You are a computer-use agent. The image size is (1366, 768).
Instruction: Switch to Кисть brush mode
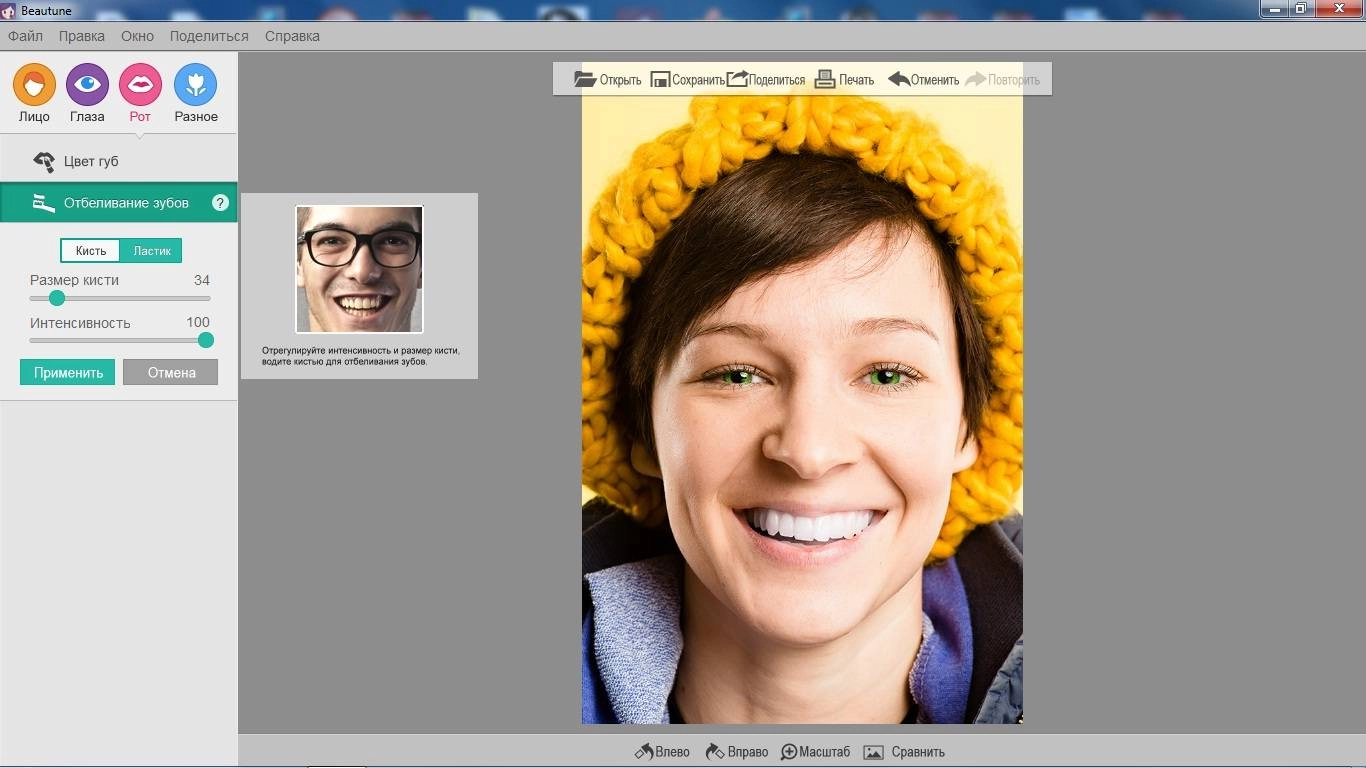(91, 251)
